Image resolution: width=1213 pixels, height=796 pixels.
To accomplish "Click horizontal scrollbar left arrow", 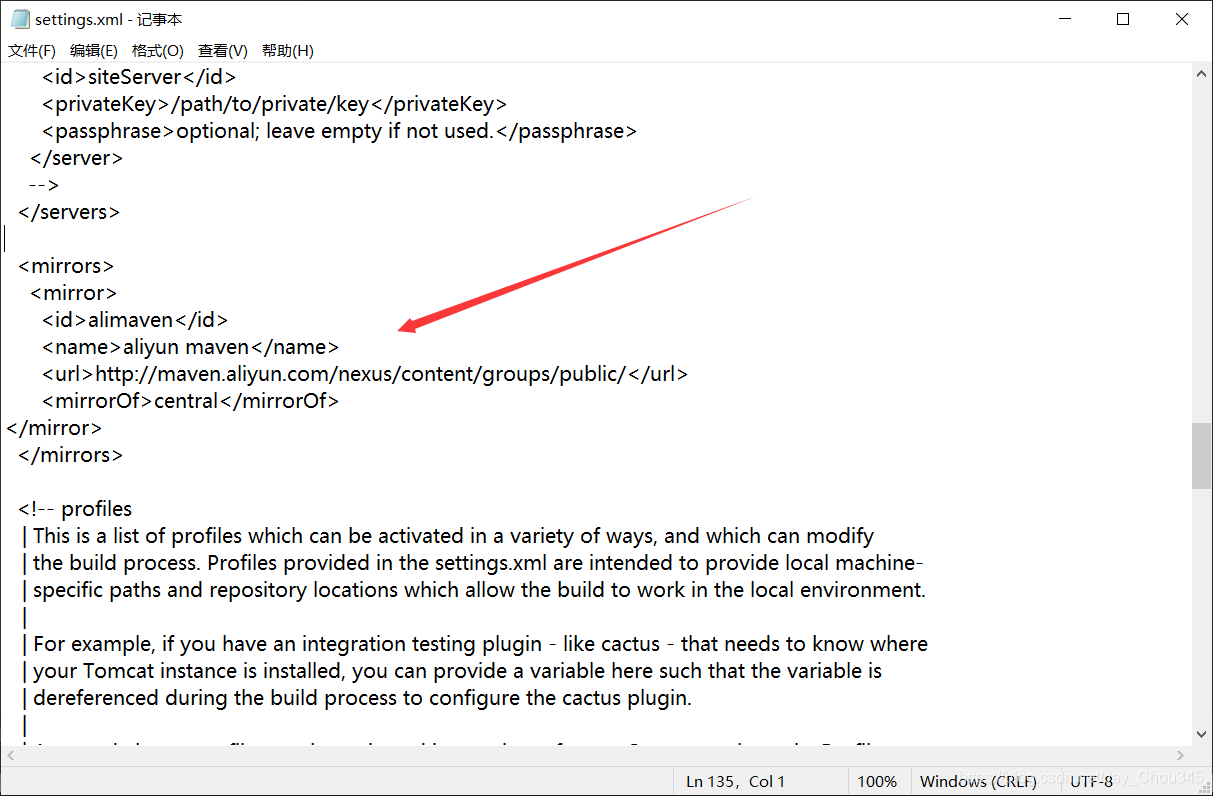I will point(10,757).
